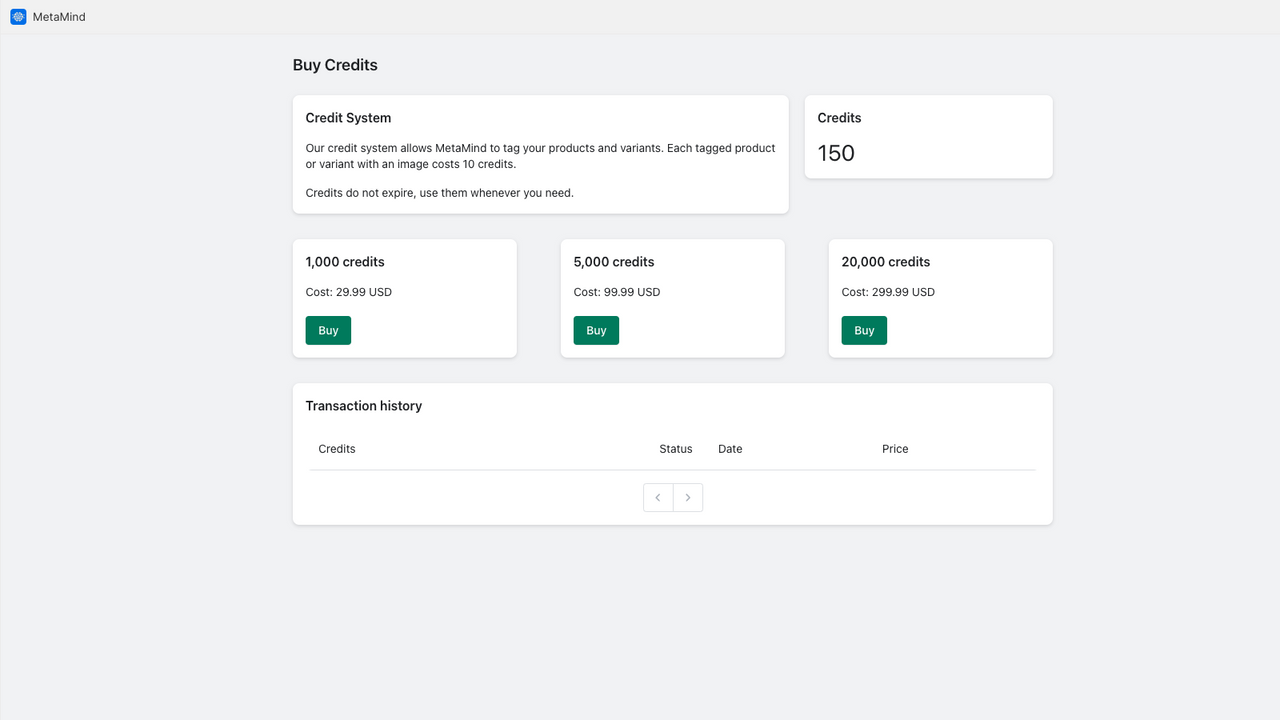This screenshot has width=1280, height=720.
Task: Buy the 5,000 credits package
Action: point(596,330)
